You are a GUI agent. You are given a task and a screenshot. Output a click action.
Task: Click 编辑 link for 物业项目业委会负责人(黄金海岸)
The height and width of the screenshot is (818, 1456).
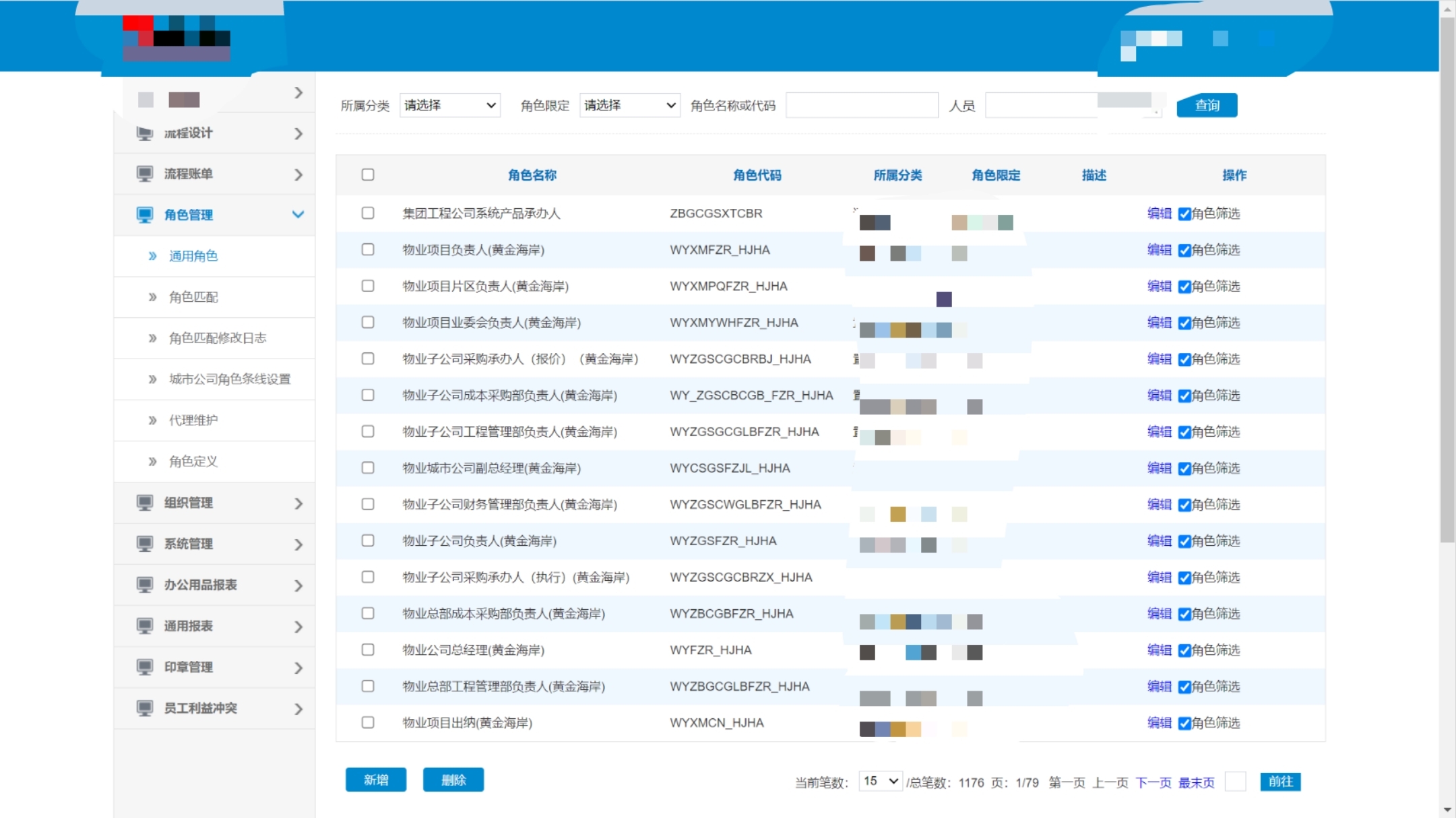click(1160, 323)
